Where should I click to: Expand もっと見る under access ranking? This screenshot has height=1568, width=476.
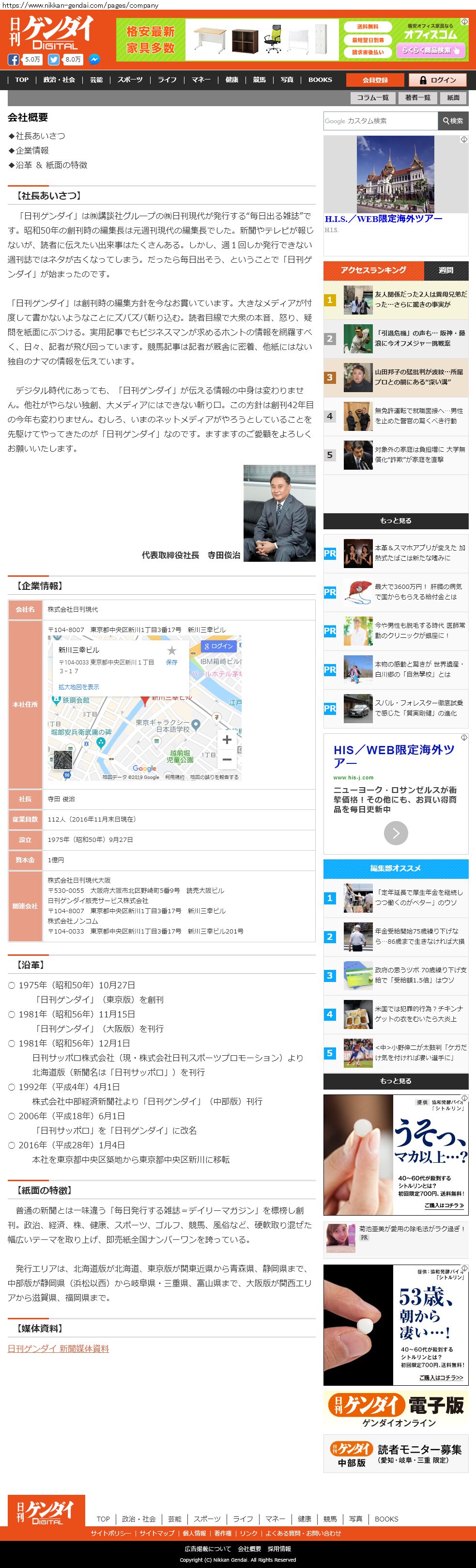pyautogui.click(x=396, y=521)
